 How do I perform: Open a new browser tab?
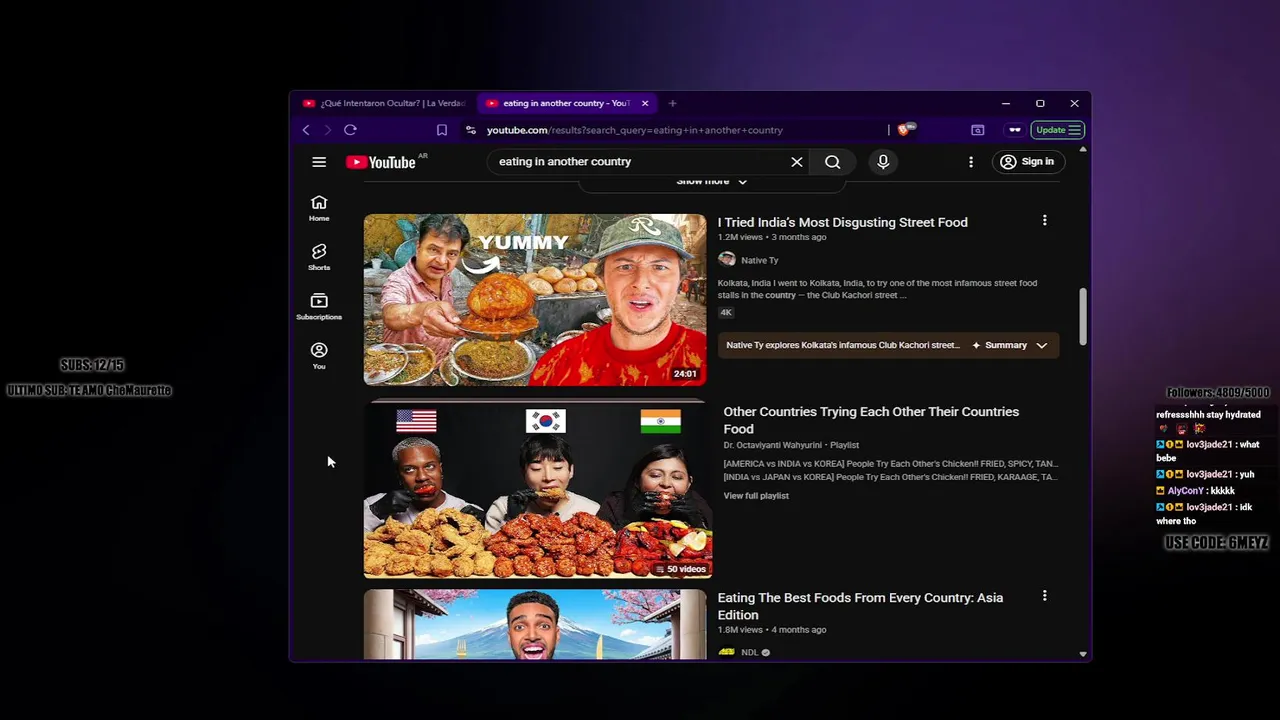tap(672, 103)
